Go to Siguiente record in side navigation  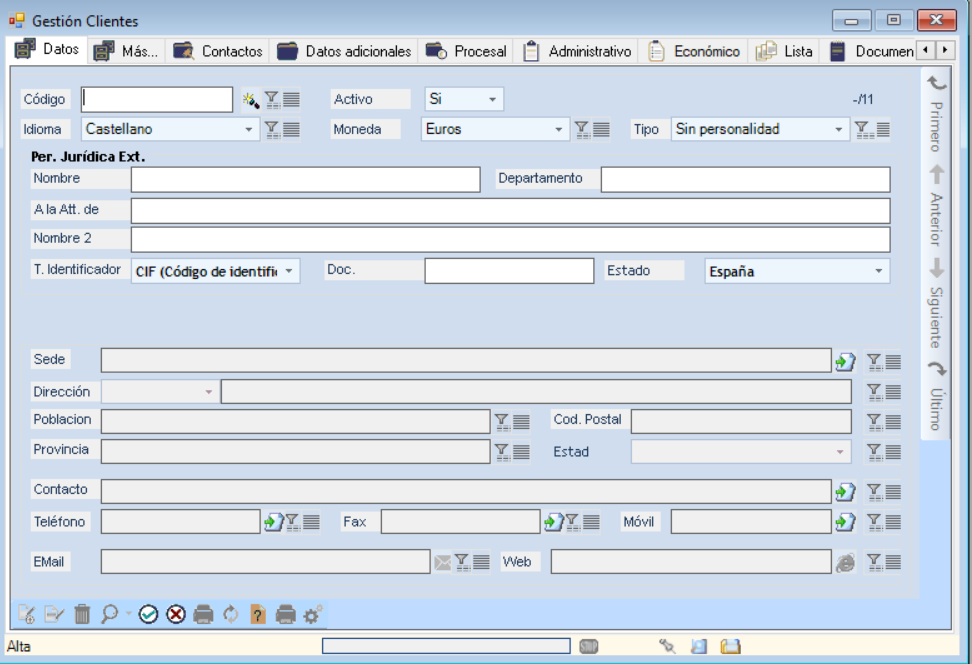[x=936, y=302]
